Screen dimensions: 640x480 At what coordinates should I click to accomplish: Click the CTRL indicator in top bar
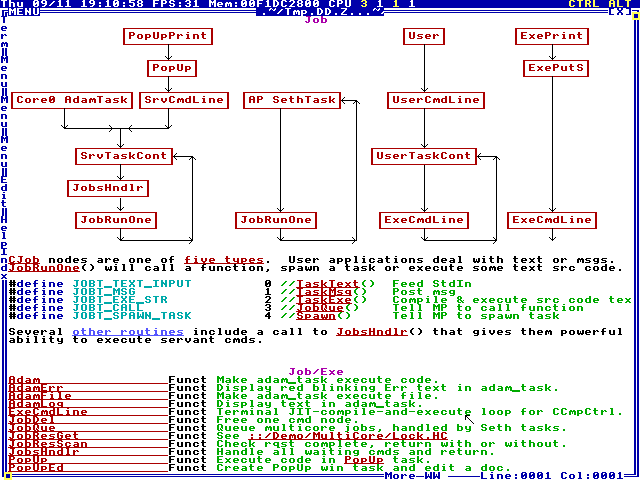(x=584, y=4)
